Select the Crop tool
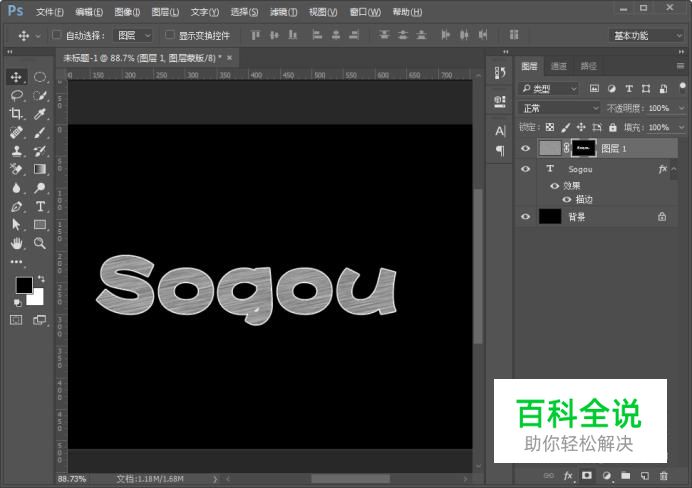This screenshot has height=488, width=692. click(x=16, y=114)
